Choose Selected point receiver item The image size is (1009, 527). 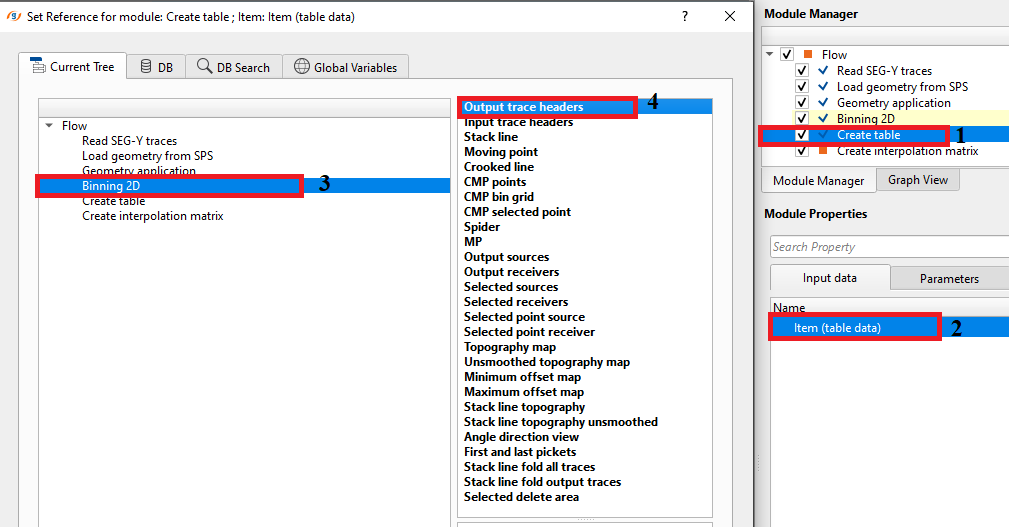[530, 332]
